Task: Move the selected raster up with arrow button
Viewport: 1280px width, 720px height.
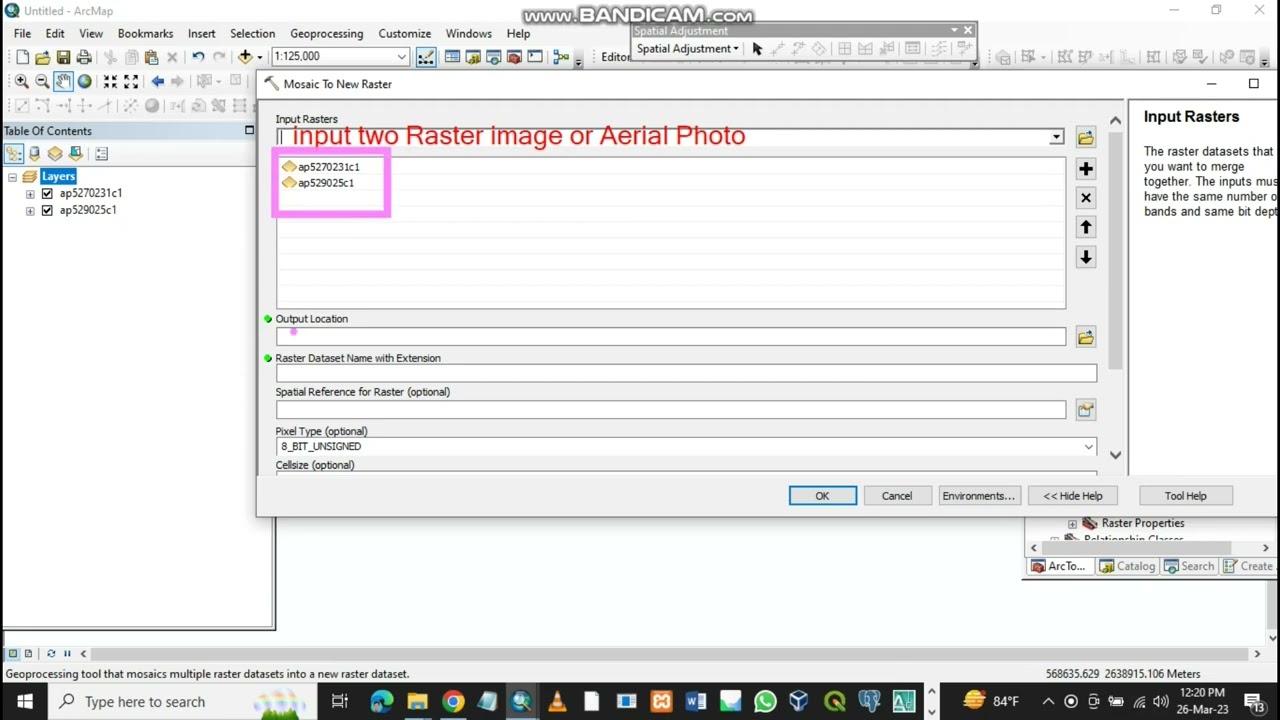Action: tap(1086, 227)
